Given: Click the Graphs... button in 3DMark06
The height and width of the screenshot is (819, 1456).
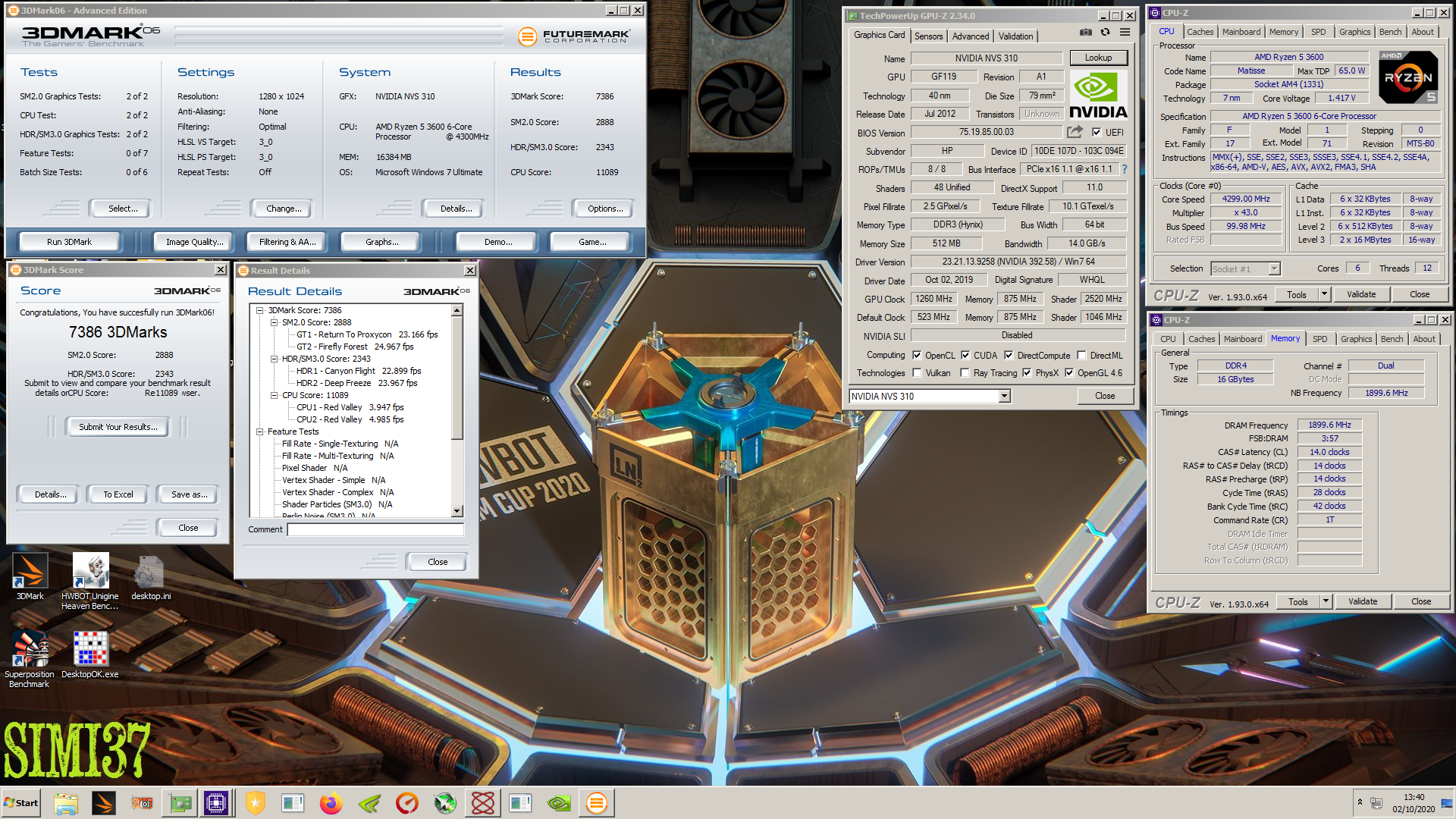Looking at the screenshot, I should pos(382,242).
